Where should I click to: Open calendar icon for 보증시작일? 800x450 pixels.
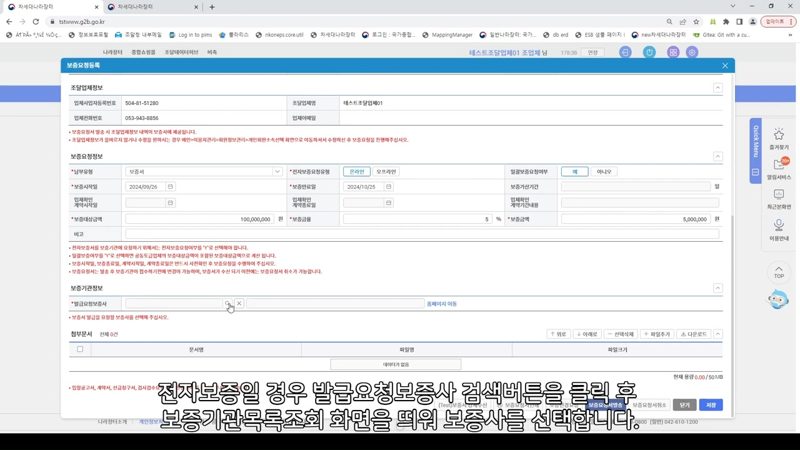click(170, 187)
